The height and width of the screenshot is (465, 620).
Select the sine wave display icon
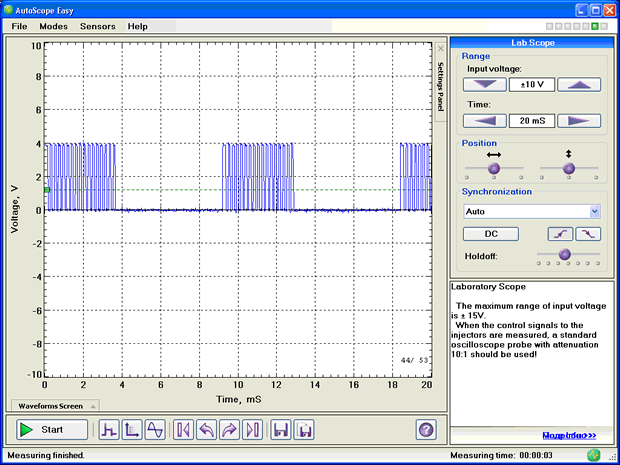[155, 429]
